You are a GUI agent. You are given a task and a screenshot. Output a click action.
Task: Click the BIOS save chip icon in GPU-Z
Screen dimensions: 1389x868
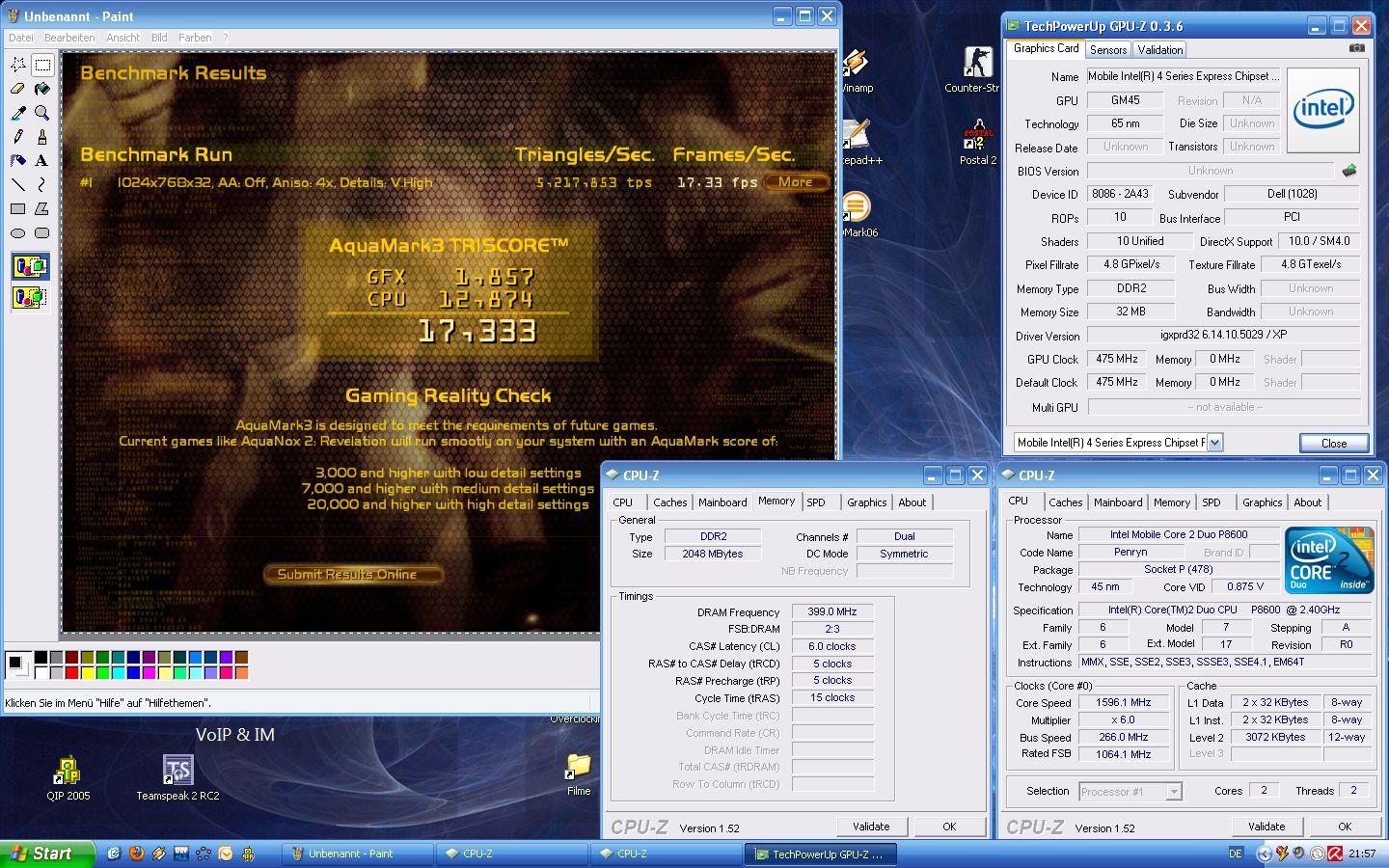[1348, 171]
